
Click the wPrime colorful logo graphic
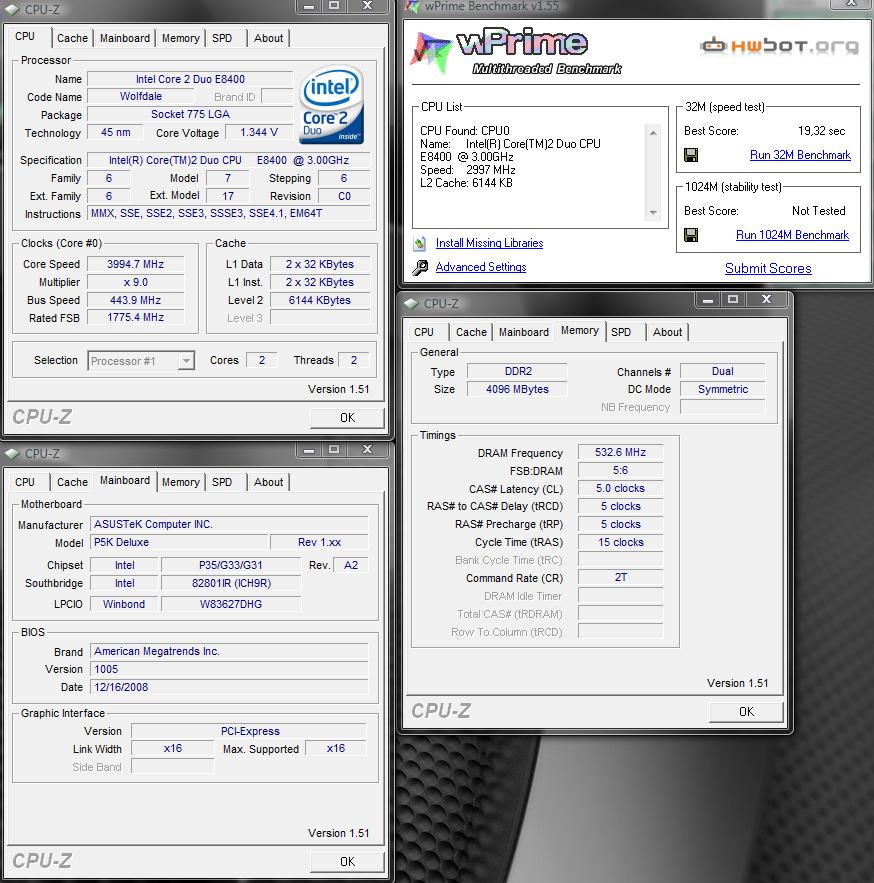point(431,52)
